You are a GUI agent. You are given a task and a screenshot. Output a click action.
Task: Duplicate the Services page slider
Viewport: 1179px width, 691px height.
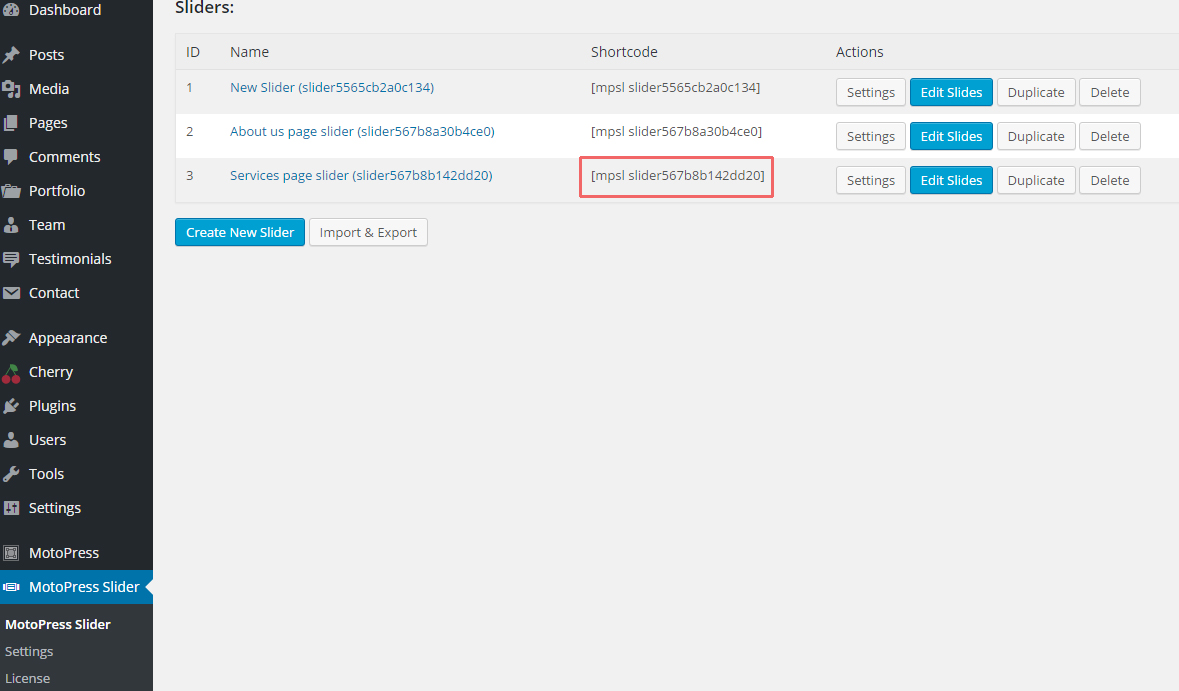tap(1036, 180)
